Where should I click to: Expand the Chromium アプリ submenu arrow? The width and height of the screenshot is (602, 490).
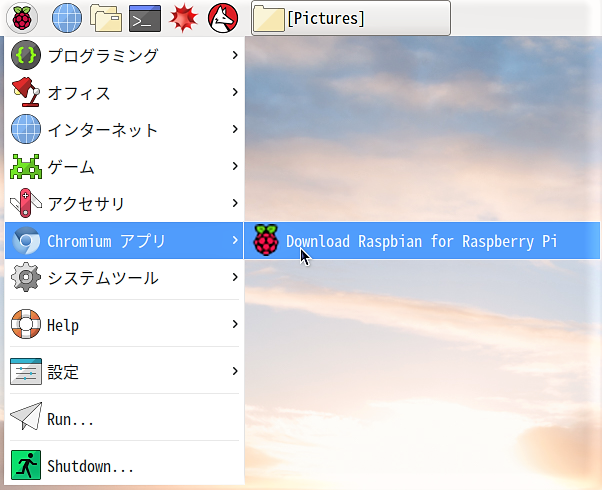pyautogui.click(x=235, y=240)
